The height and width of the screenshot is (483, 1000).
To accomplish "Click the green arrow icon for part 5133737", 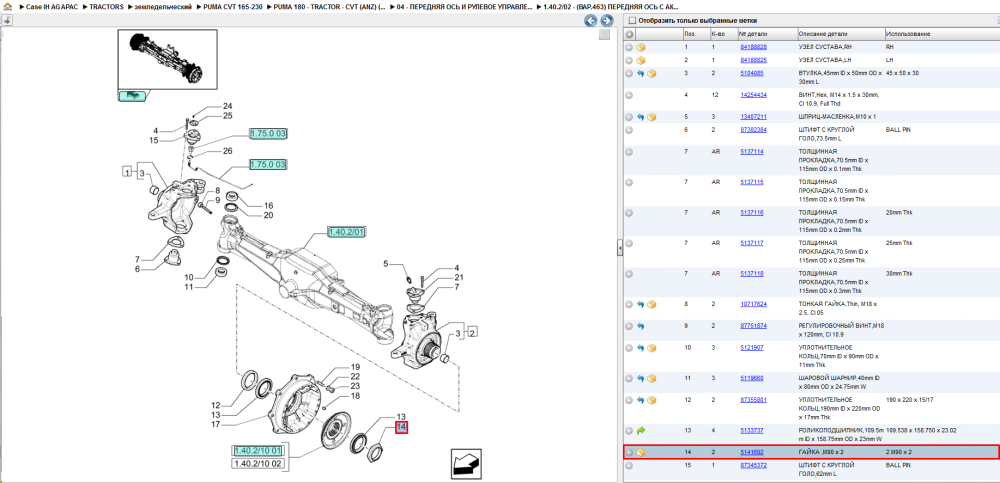I will [x=641, y=431].
